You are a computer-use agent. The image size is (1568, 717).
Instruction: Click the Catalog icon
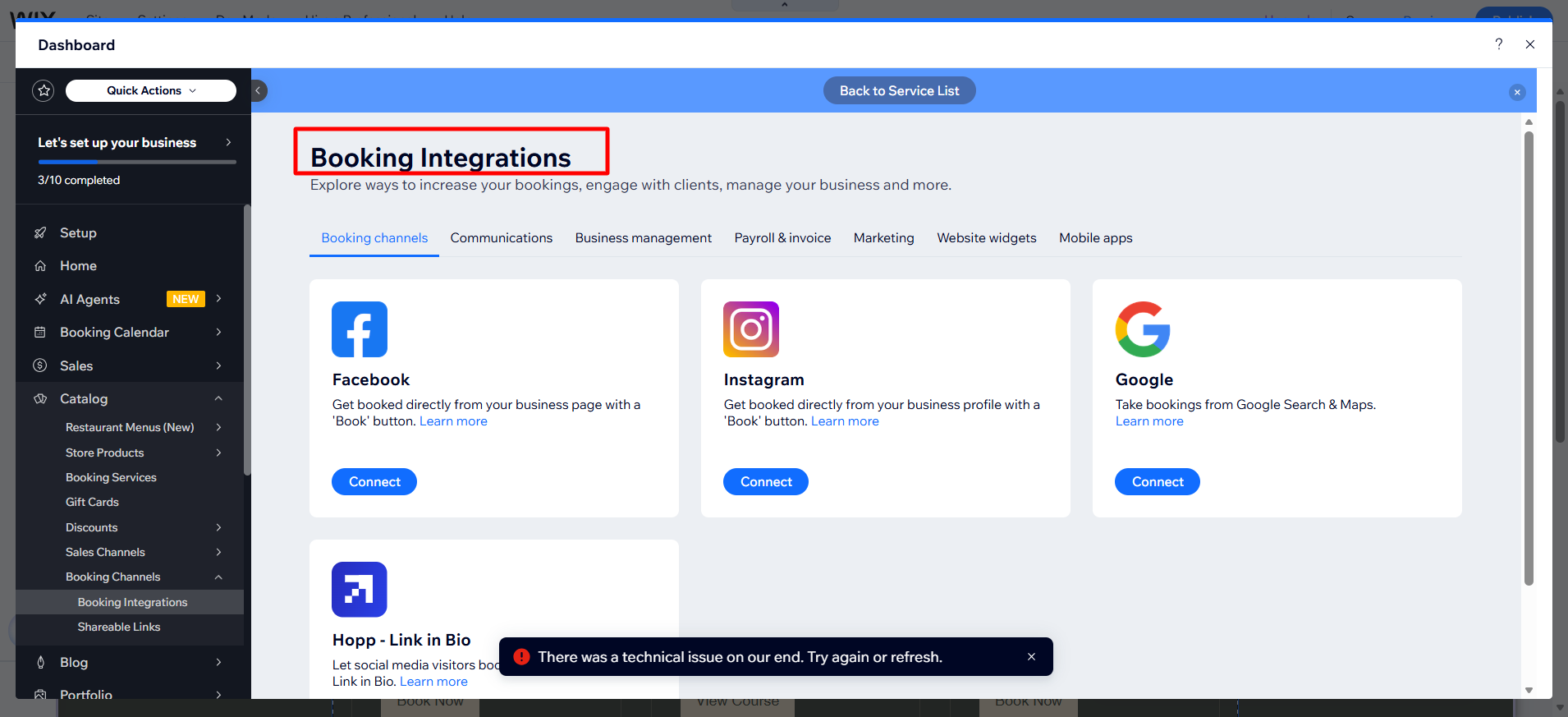click(40, 398)
